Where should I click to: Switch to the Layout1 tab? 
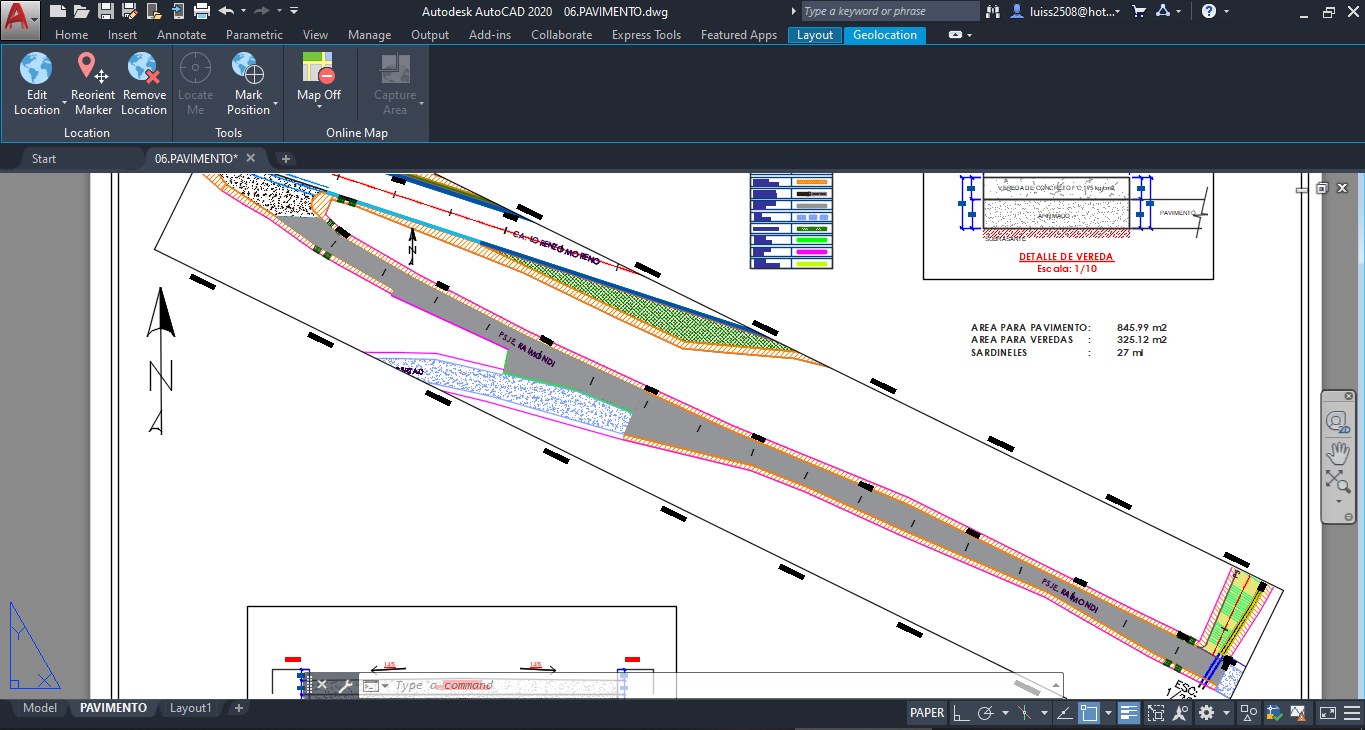191,708
